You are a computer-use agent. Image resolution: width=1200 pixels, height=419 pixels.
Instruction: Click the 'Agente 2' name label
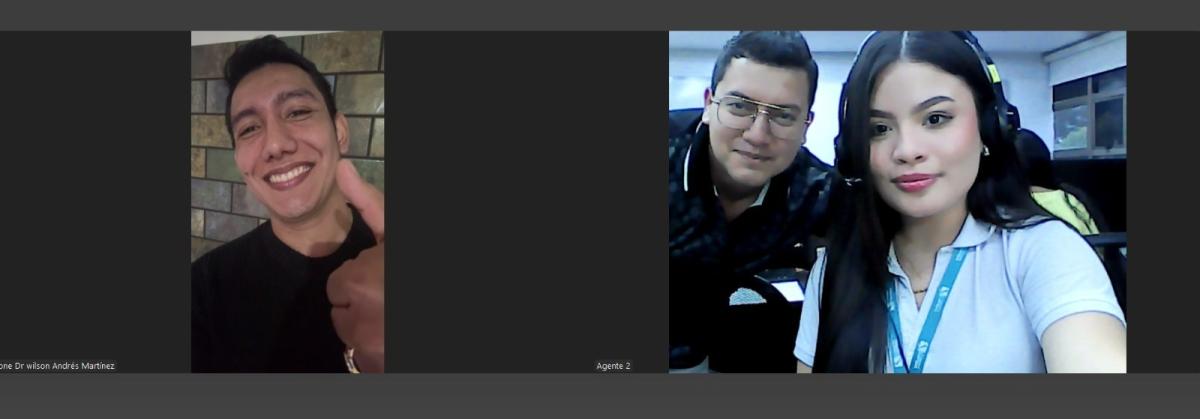pyautogui.click(x=613, y=366)
